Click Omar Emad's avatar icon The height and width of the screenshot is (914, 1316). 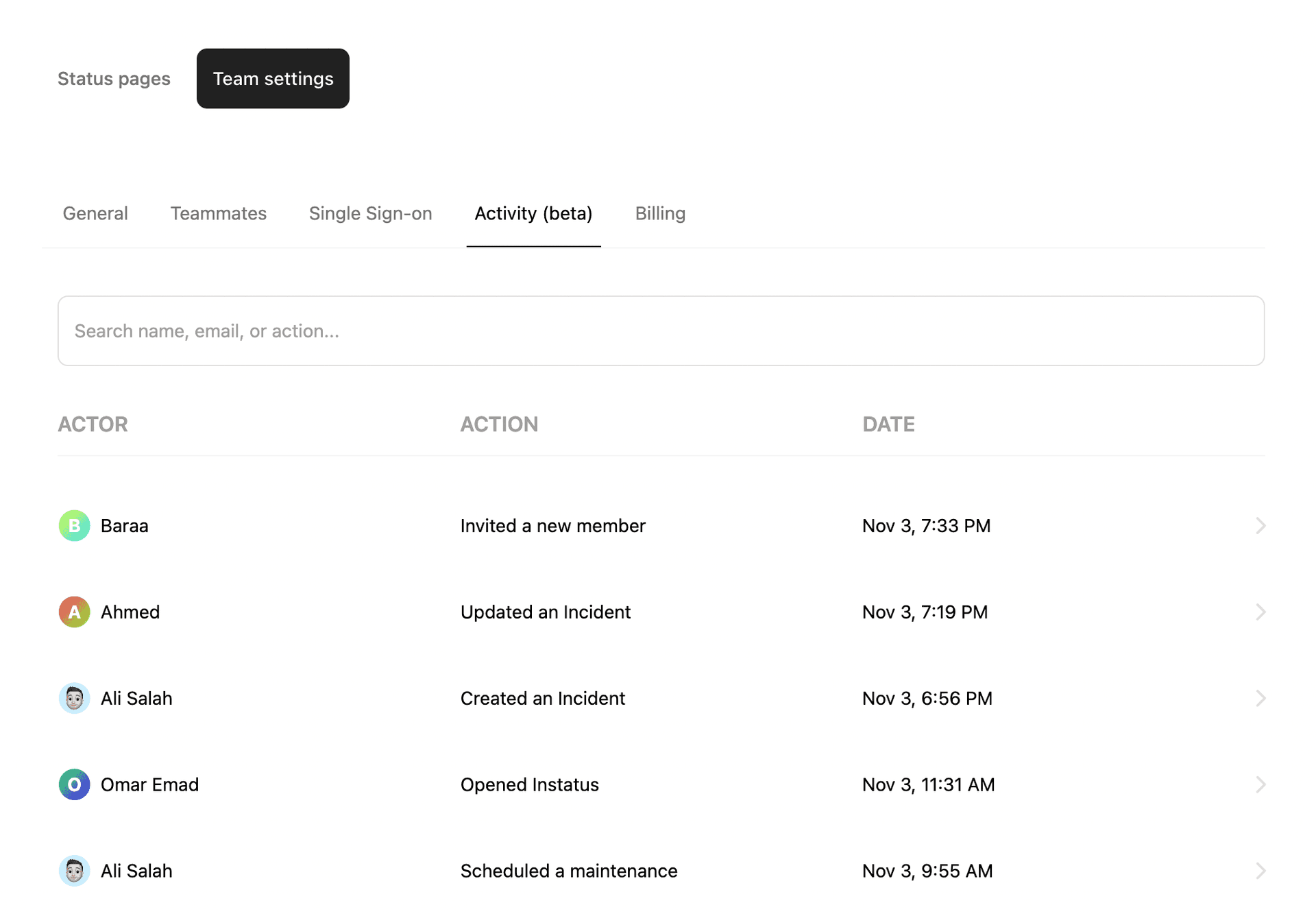[x=74, y=784]
